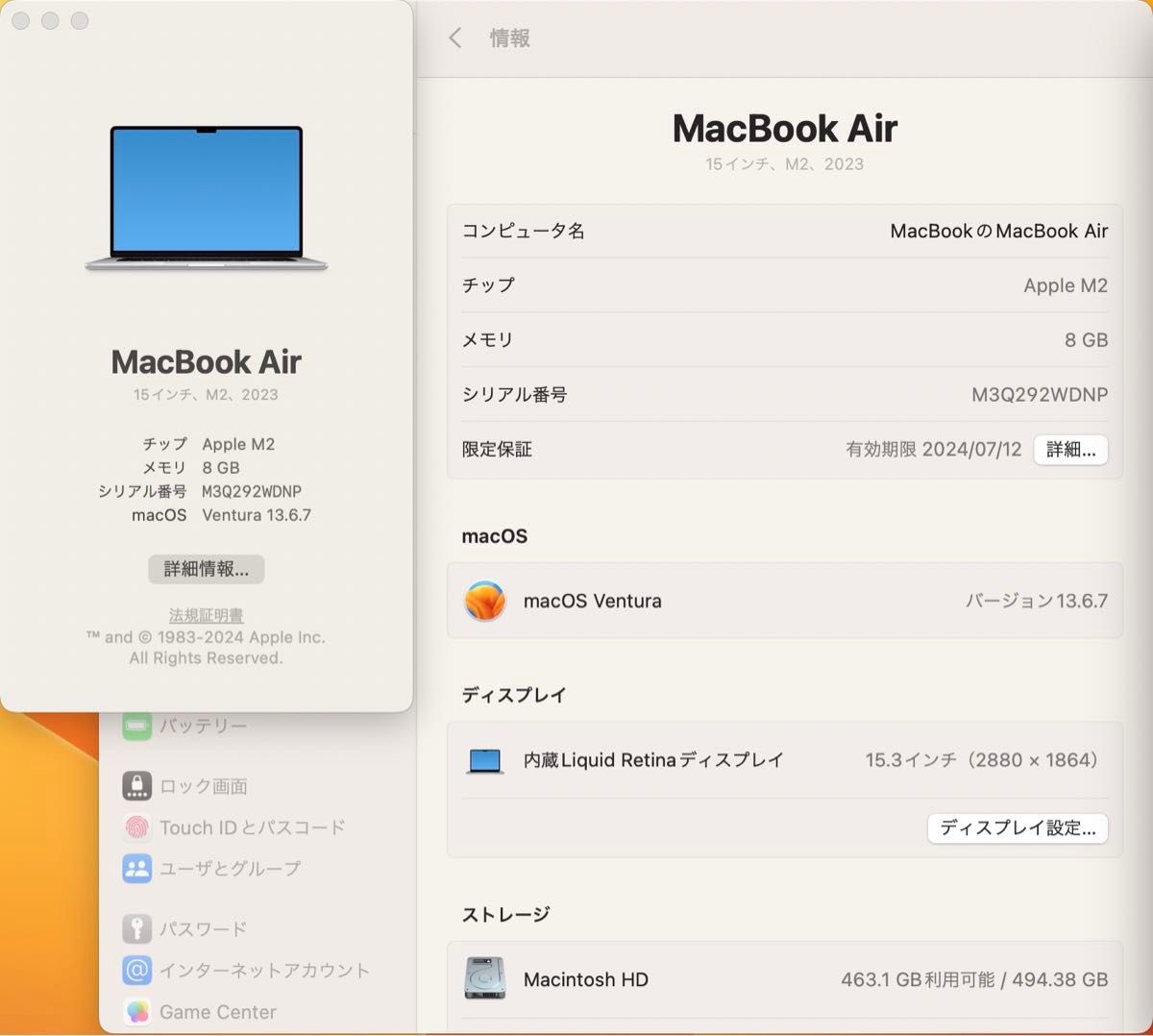Click MacBook Air title in About window
The image size is (1153, 1036).
207,361
